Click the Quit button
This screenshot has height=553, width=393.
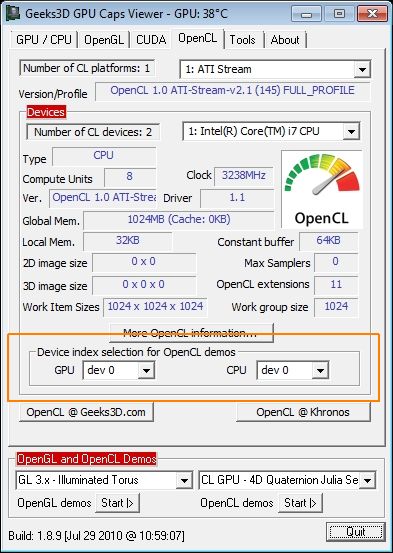pyautogui.click(x=355, y=532)
